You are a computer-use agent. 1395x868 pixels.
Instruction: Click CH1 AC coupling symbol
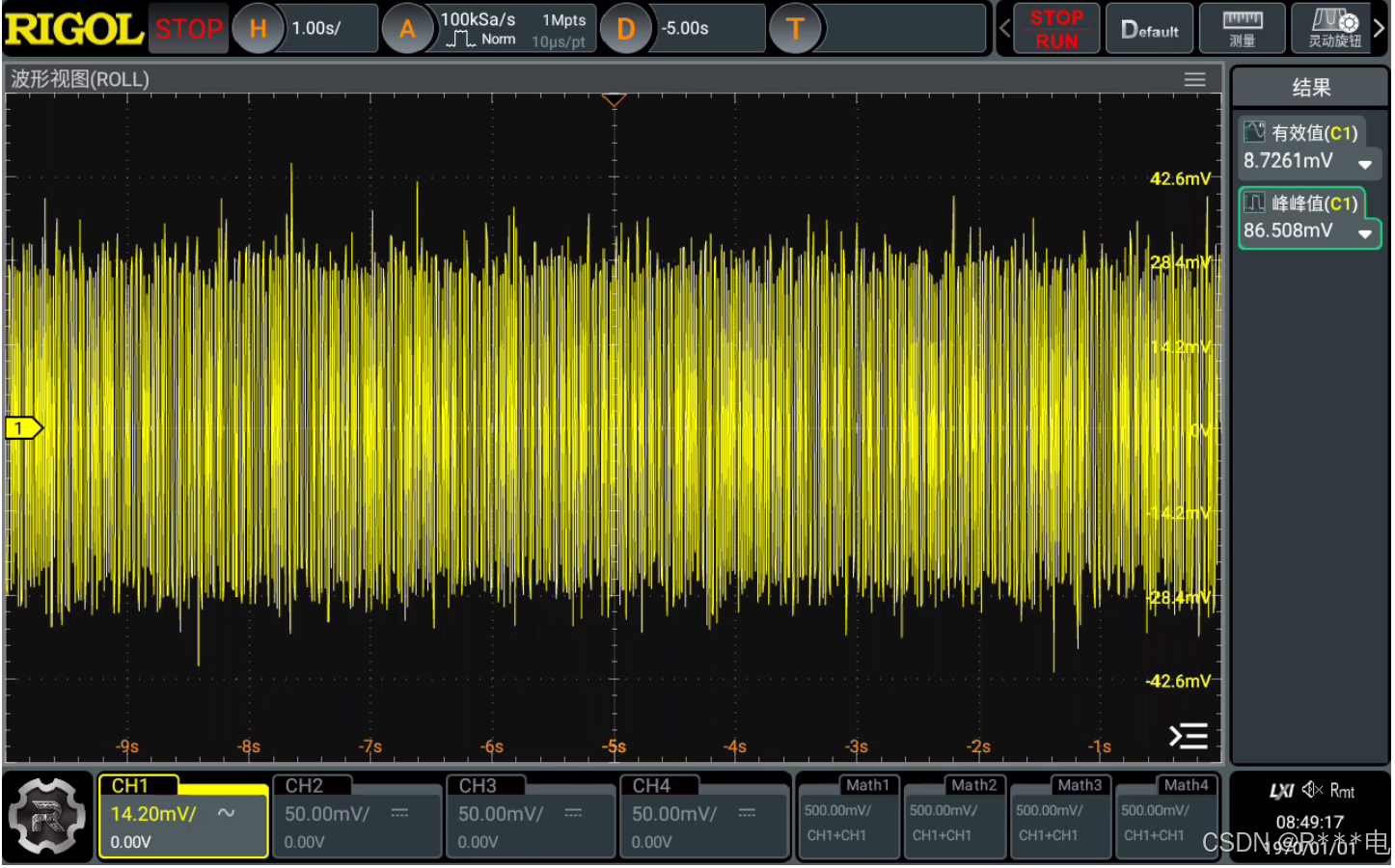[226, 814]
